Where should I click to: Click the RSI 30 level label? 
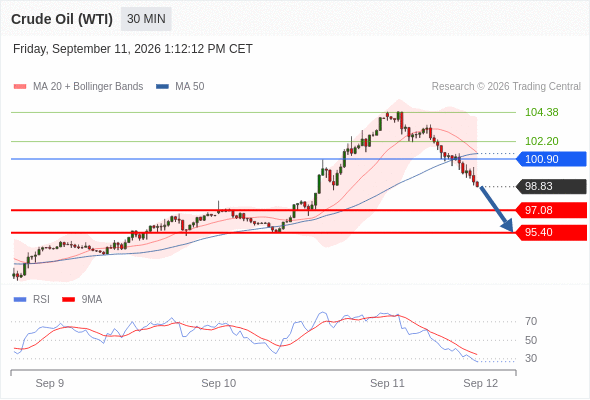click(531, 358)
